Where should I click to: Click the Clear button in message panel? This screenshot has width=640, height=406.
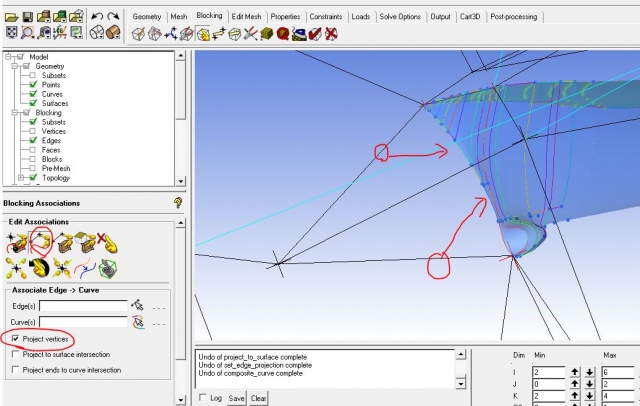pyautogui.click(x=258, y=398)
